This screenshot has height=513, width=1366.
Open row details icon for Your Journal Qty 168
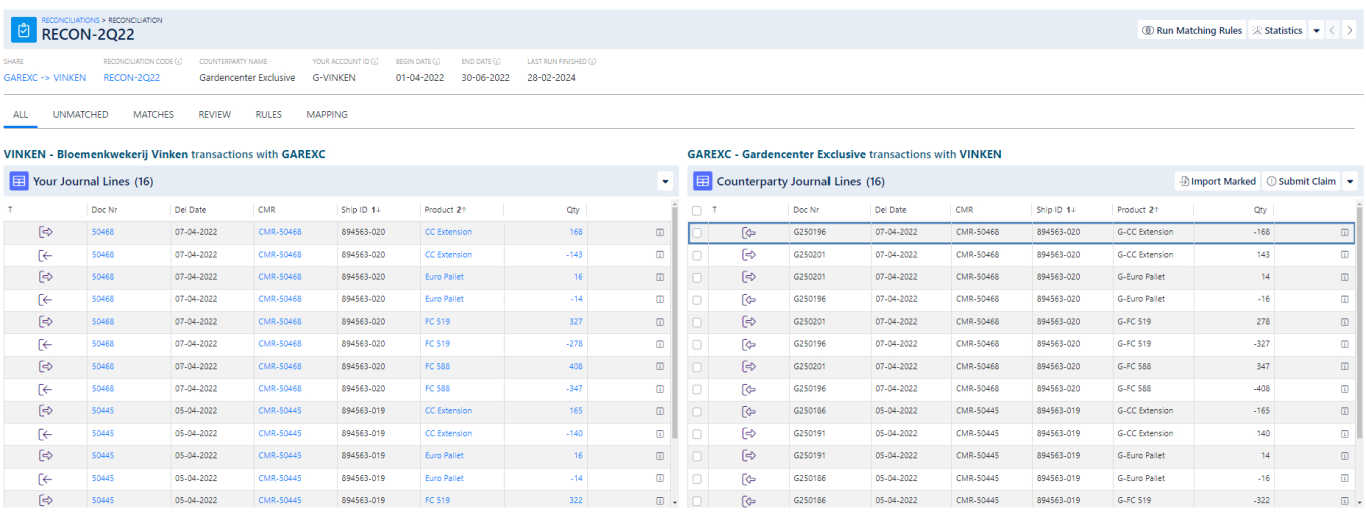coord(659,232)
